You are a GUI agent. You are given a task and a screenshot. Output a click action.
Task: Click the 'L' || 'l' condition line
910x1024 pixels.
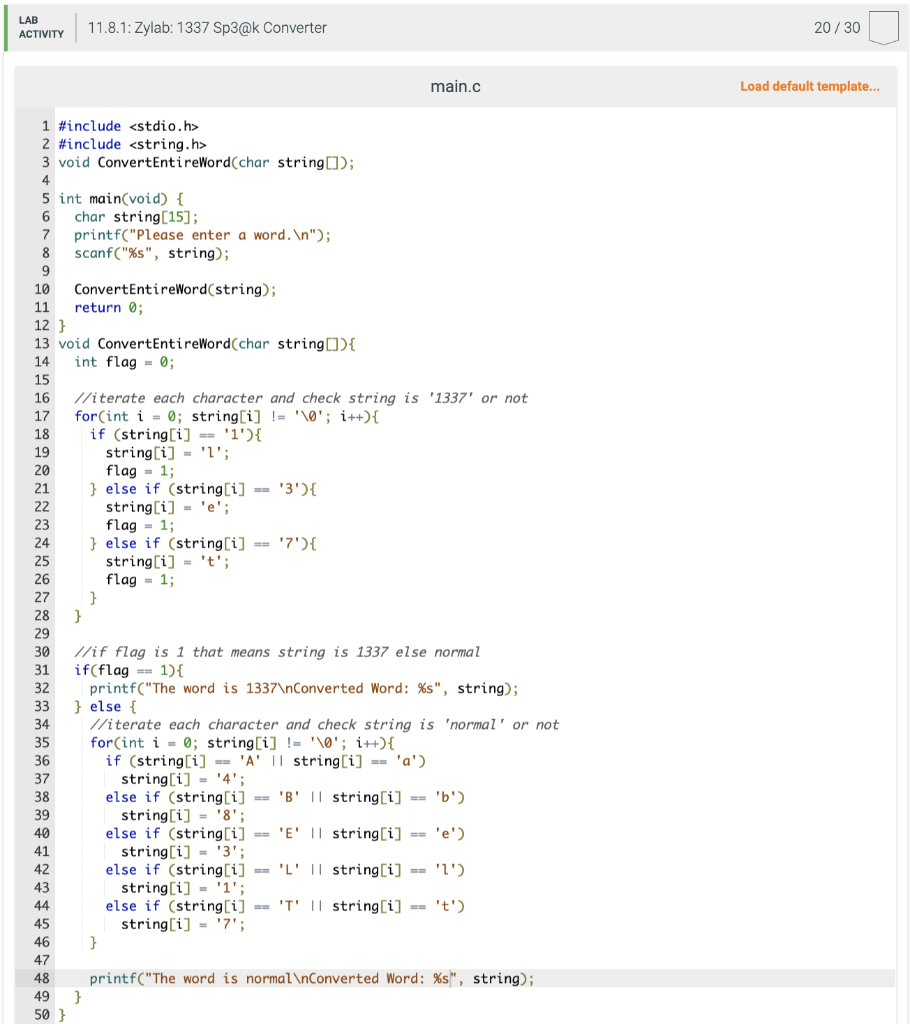pos(285,870)
